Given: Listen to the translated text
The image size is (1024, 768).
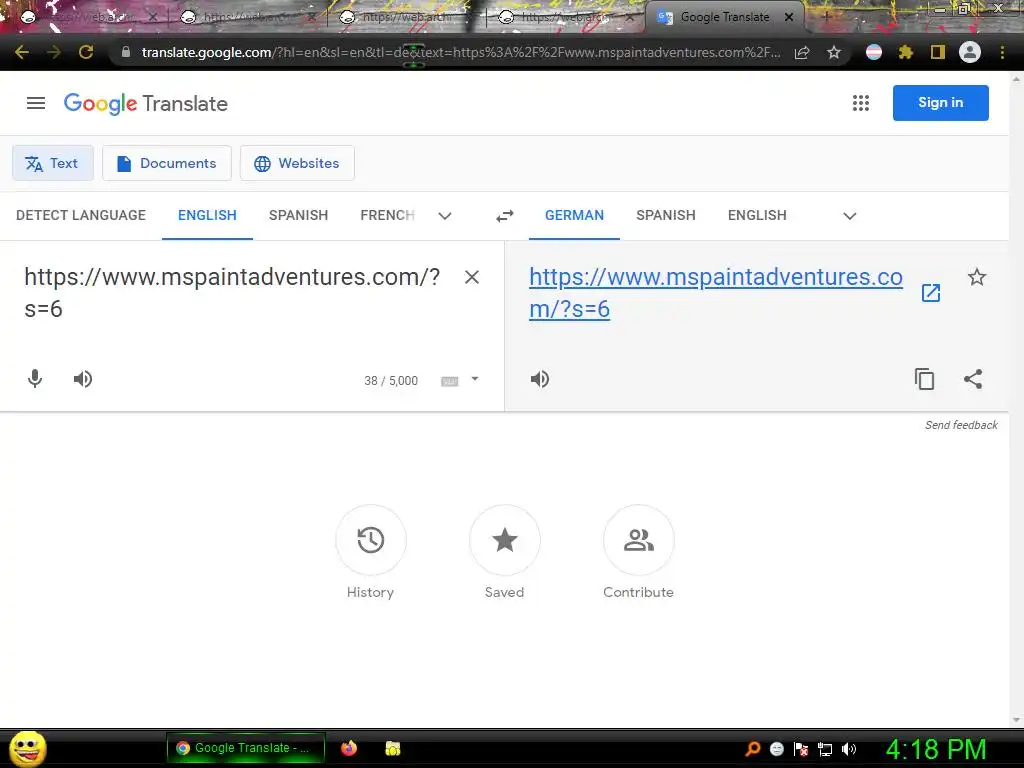Looking at the screenshot, I should click(539, 379).
